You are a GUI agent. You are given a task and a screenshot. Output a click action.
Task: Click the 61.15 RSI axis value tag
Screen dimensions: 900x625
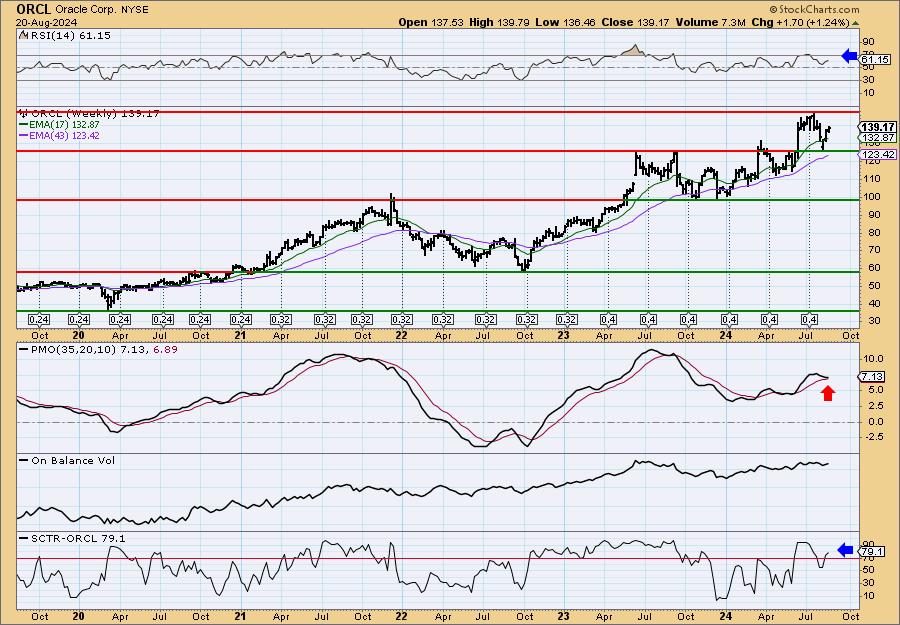pos(876,59)
